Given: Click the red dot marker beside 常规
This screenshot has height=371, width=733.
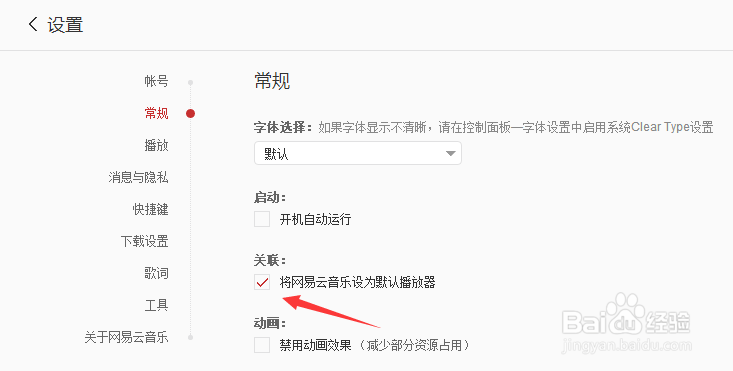Looking at the screenshot, I should point(190,113).
